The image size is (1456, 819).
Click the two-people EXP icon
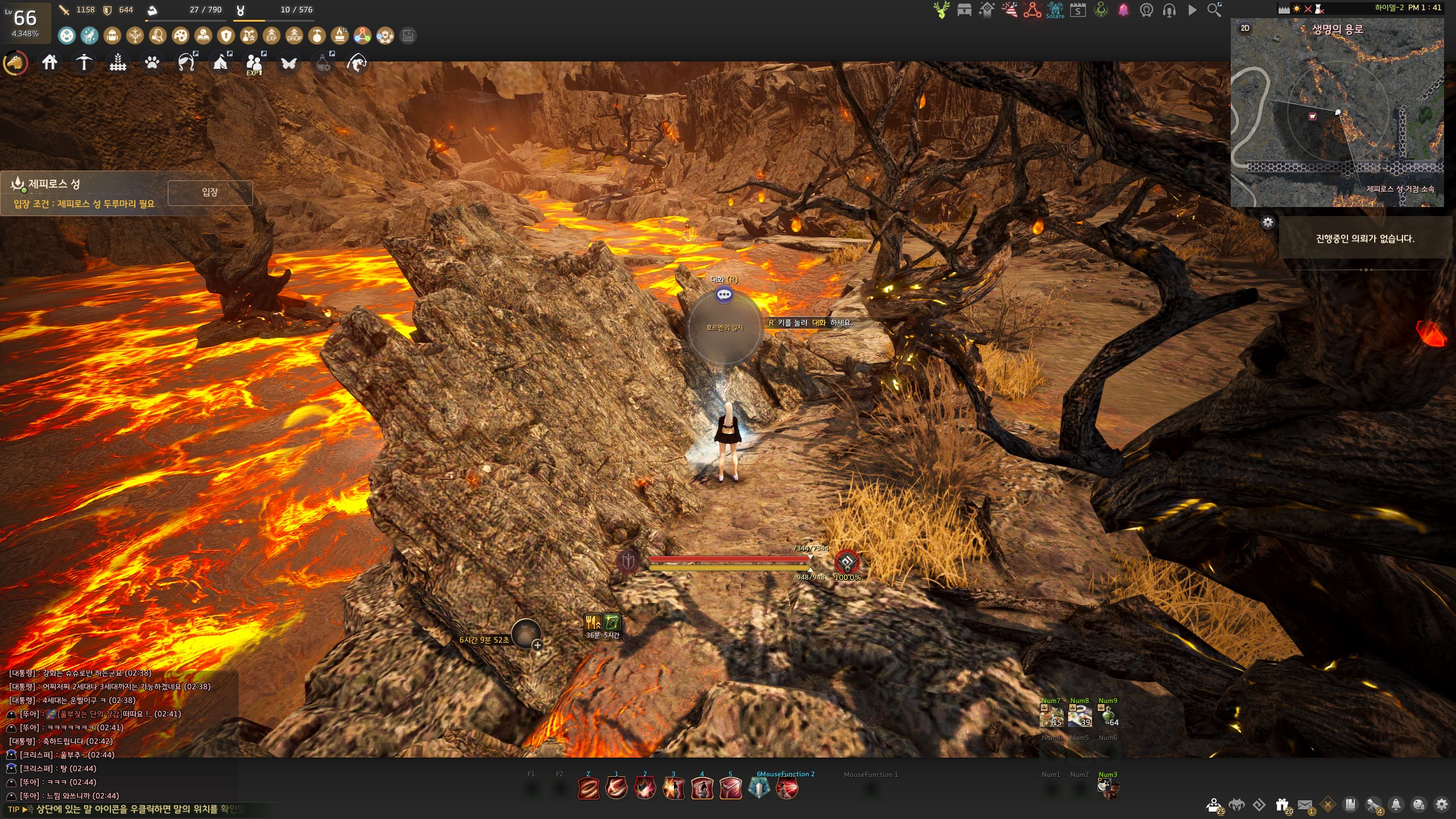[x=254, y=63]
